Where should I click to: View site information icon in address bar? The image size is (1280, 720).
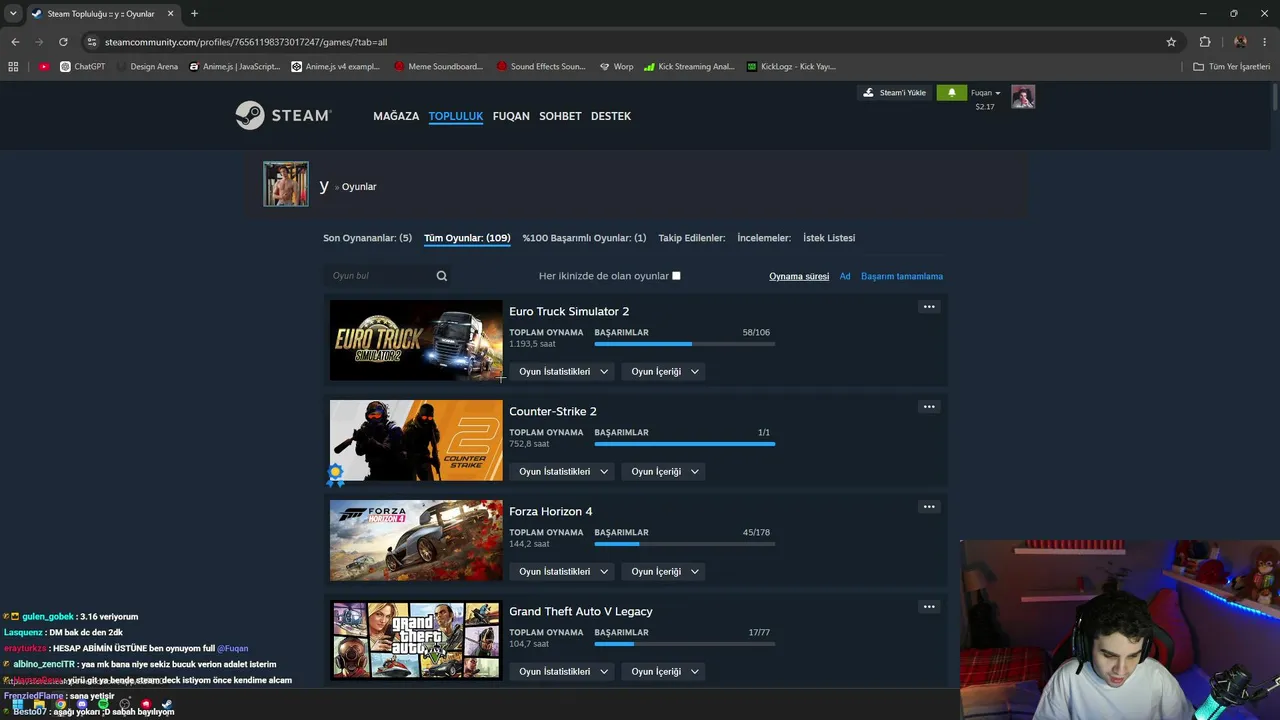[92, 42]
